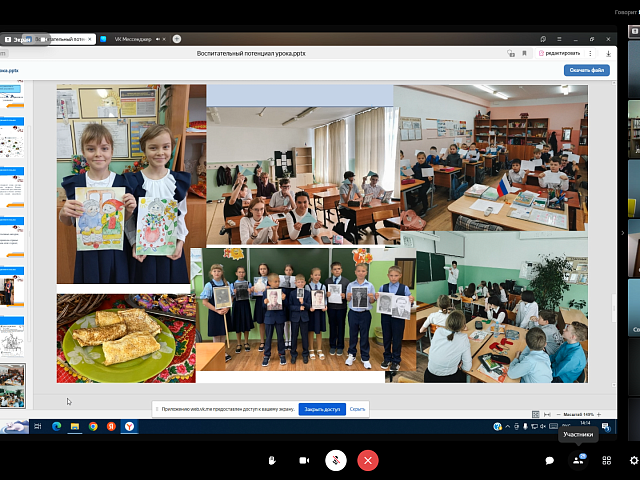Click the network icon in the system tray
The width and height of the screenshot is (640, 480).
point(534,427)
